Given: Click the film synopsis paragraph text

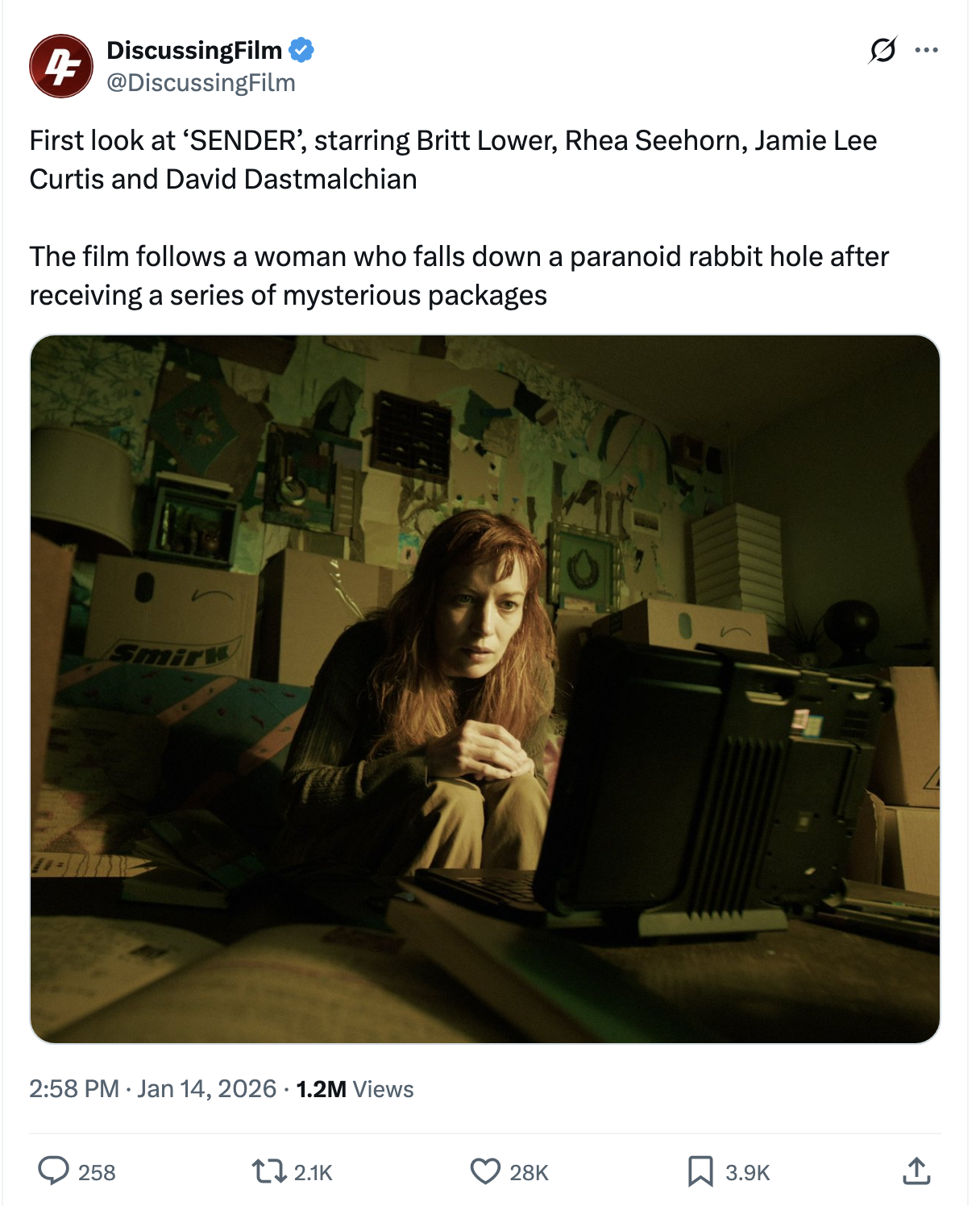Looking at the screenshot, I should pyautogui.click(x=459, y=276).
